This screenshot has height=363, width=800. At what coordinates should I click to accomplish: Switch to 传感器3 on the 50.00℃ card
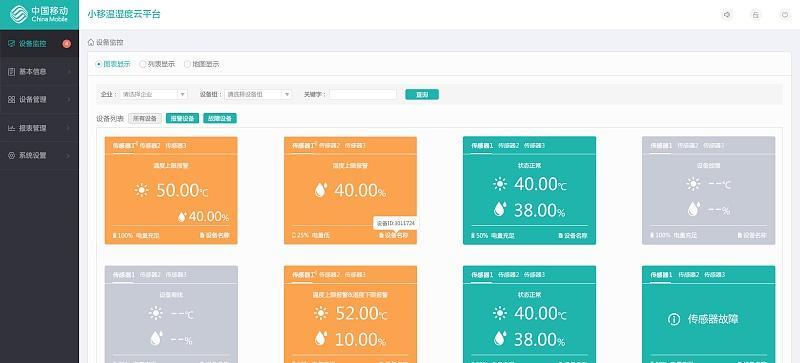point(176,146)
